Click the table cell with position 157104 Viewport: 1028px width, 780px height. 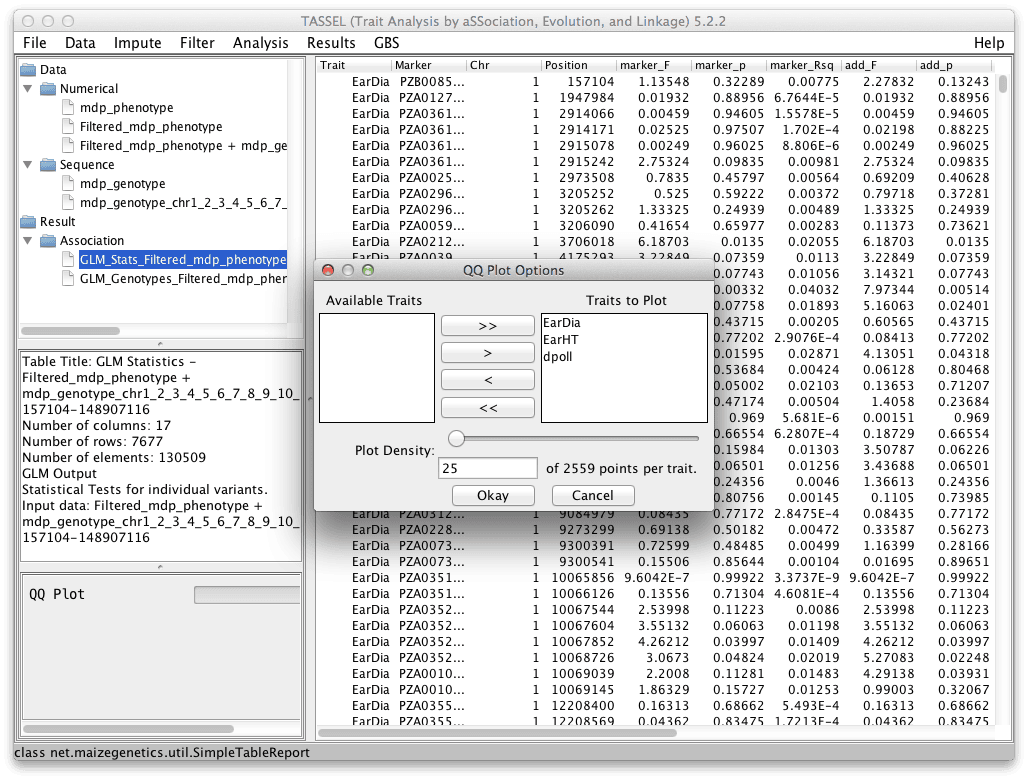[x=580, y=81]
